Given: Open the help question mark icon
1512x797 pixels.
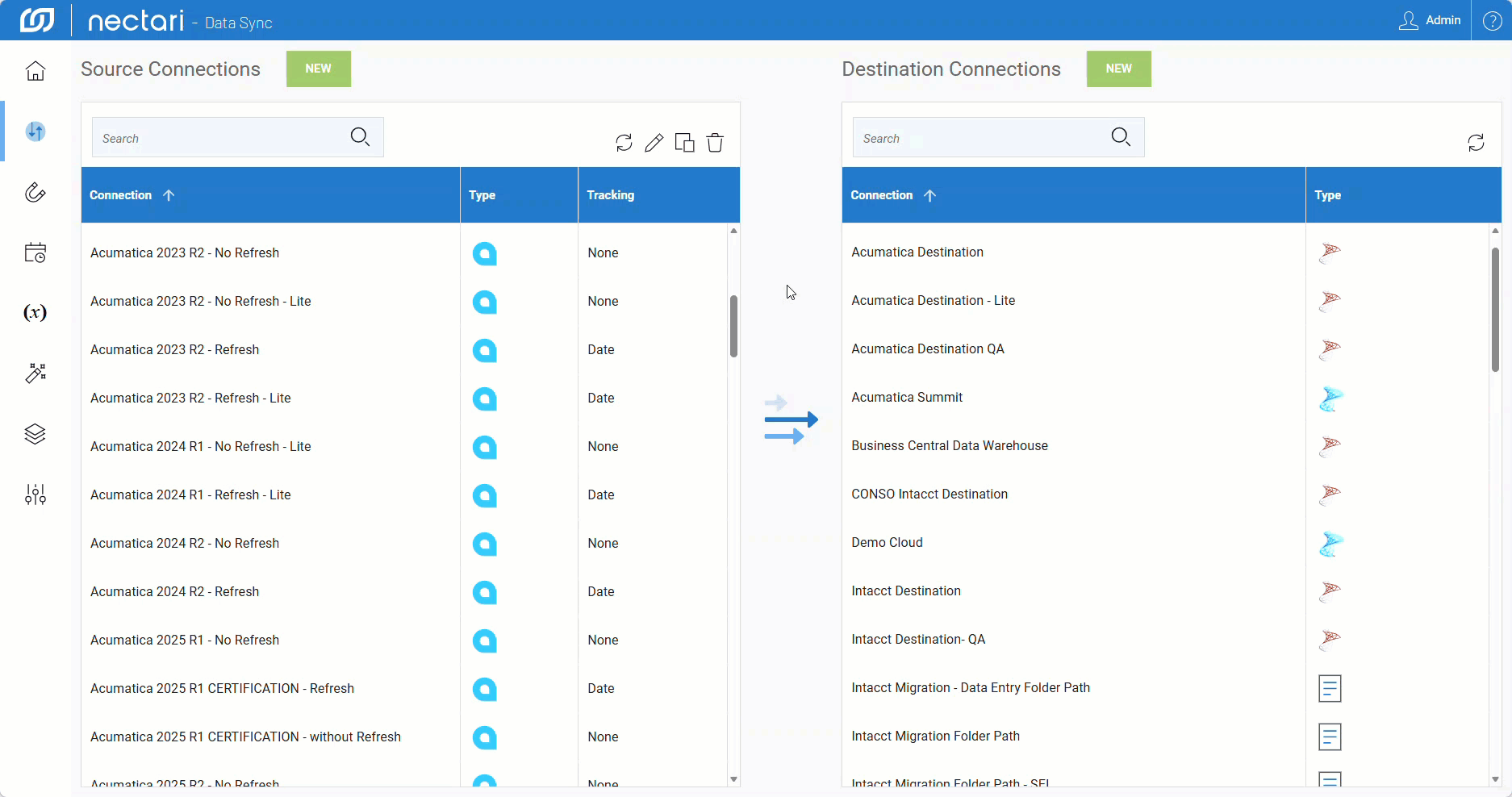Looking at the screenshot, I should 1493,21.
